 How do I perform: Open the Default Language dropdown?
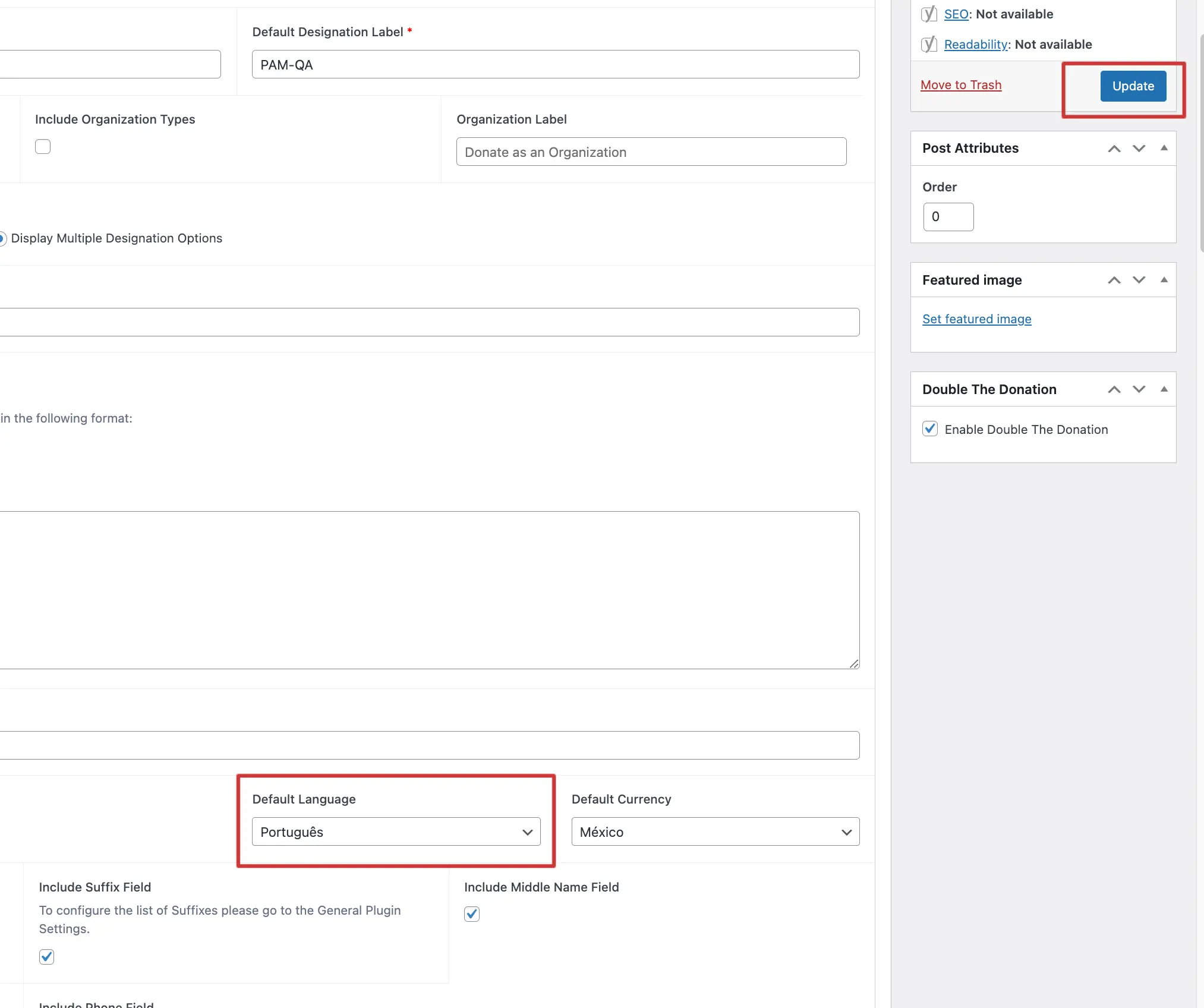pos(396,831)
